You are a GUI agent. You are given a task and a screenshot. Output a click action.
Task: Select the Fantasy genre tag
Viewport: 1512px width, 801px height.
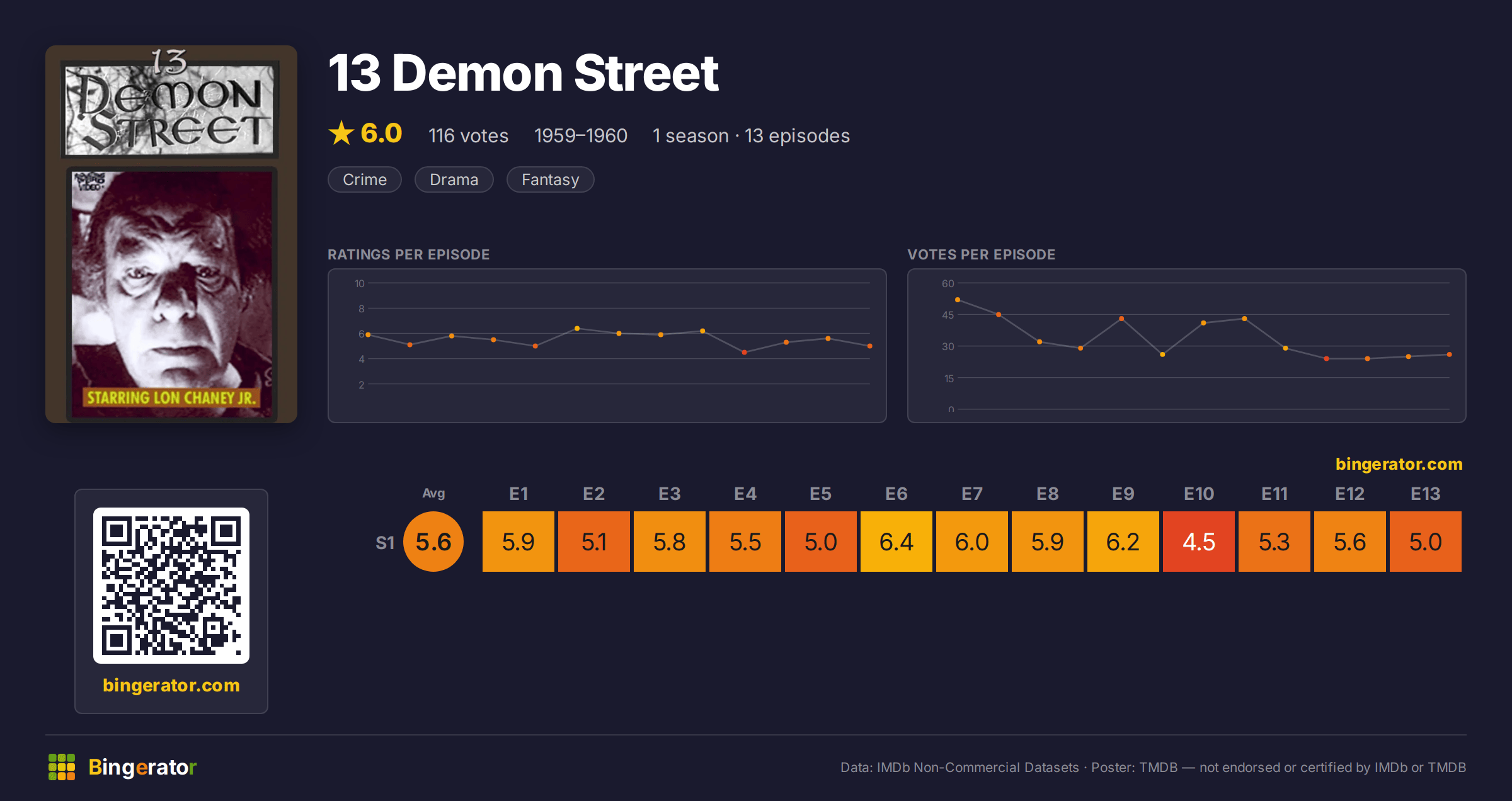tap(551, 179)
